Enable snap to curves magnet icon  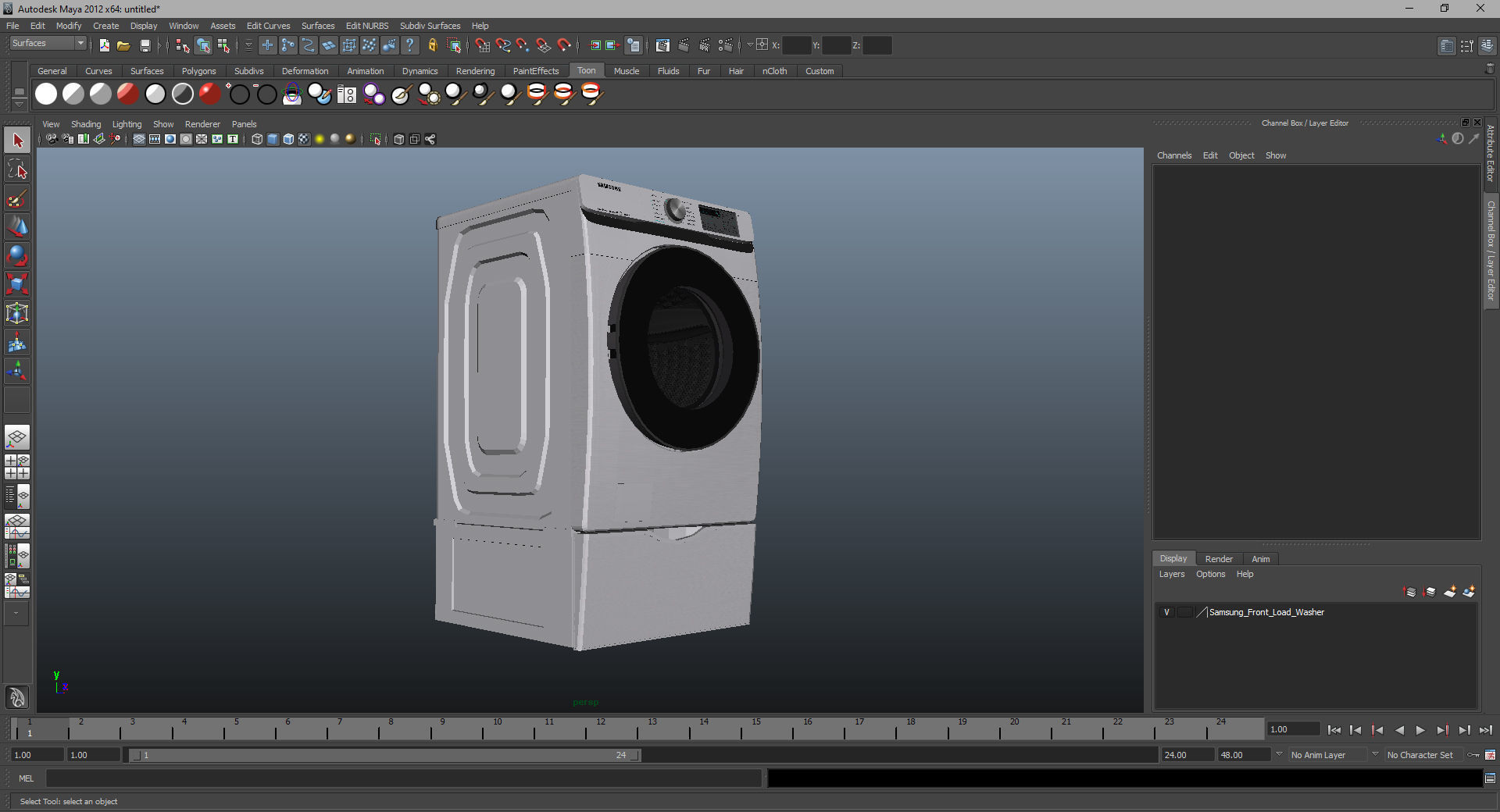pyautogui.click(x=503, y=45)
